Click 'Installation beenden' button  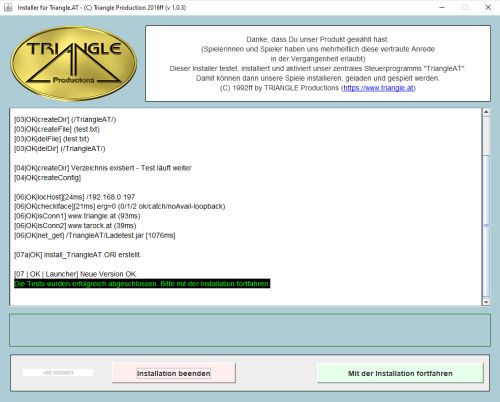[174, 373]
